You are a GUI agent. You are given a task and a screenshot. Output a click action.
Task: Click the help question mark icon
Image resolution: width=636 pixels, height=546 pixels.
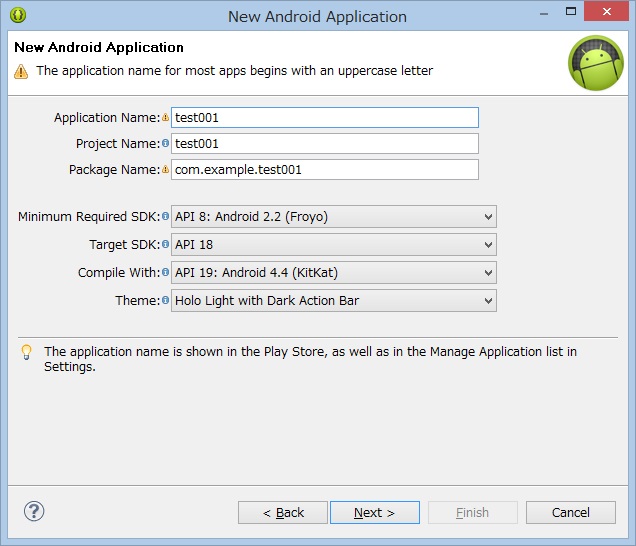34,511
